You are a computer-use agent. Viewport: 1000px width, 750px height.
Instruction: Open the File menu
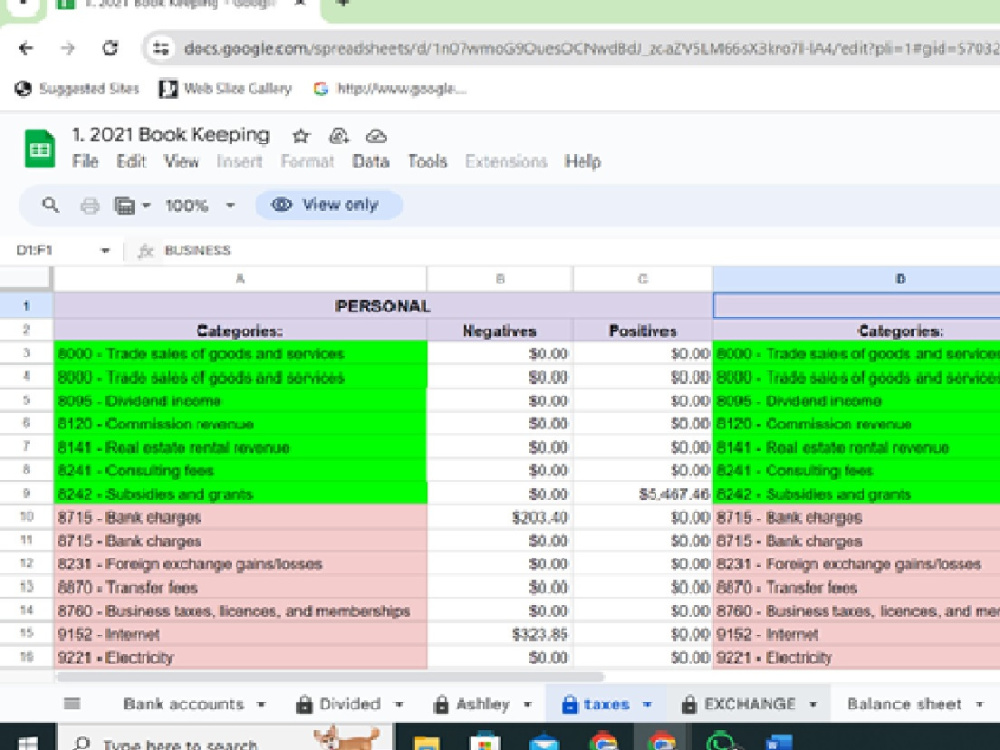(85, 161)
